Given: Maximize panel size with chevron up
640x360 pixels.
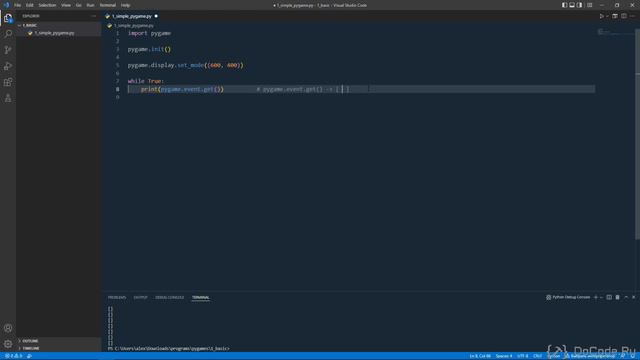Looking at the screenshot, I should tap(626, 297).
